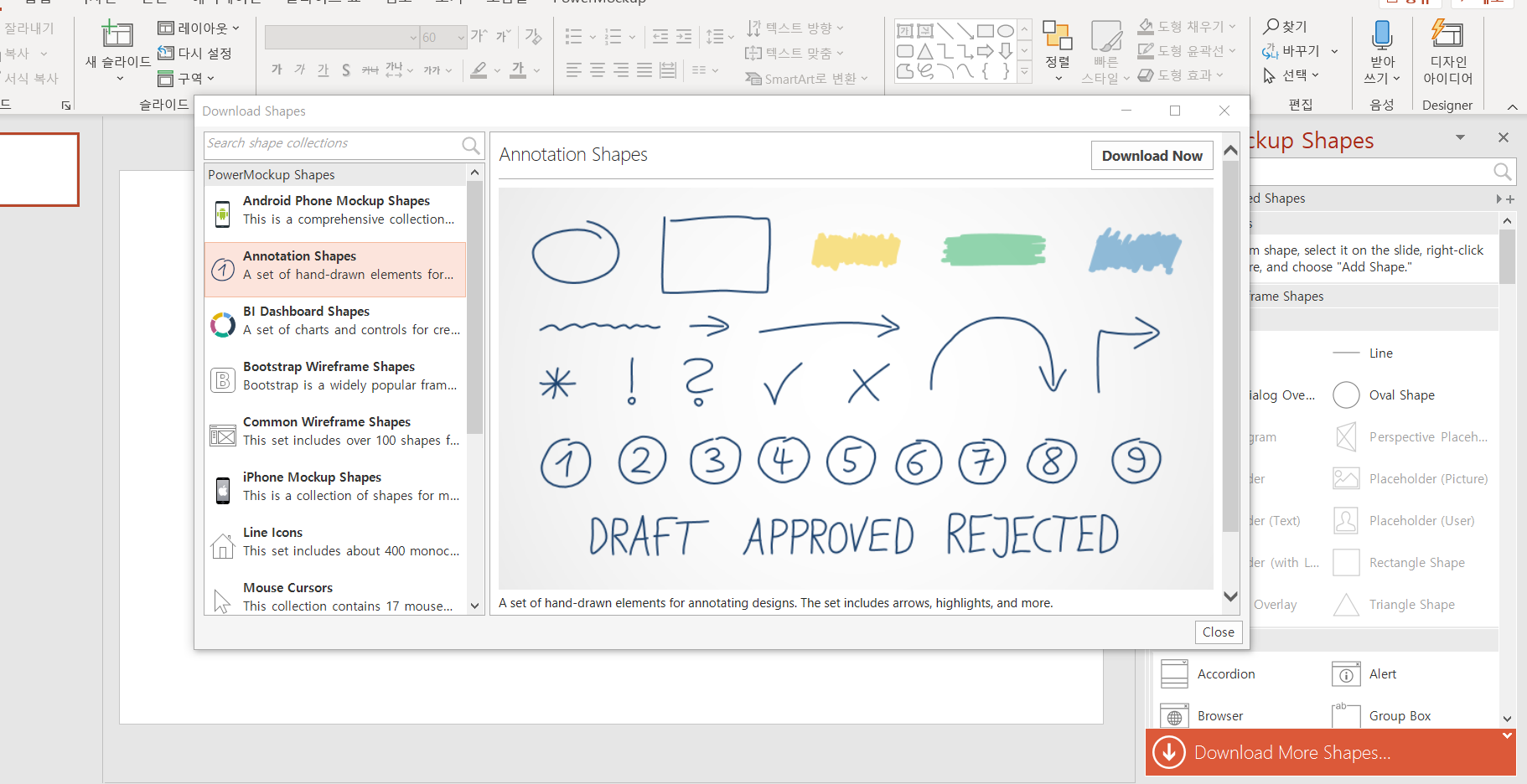The image size is (1527, 784).
Task: Select the rectangle in the shapes gallery
Action: [986, 31]
